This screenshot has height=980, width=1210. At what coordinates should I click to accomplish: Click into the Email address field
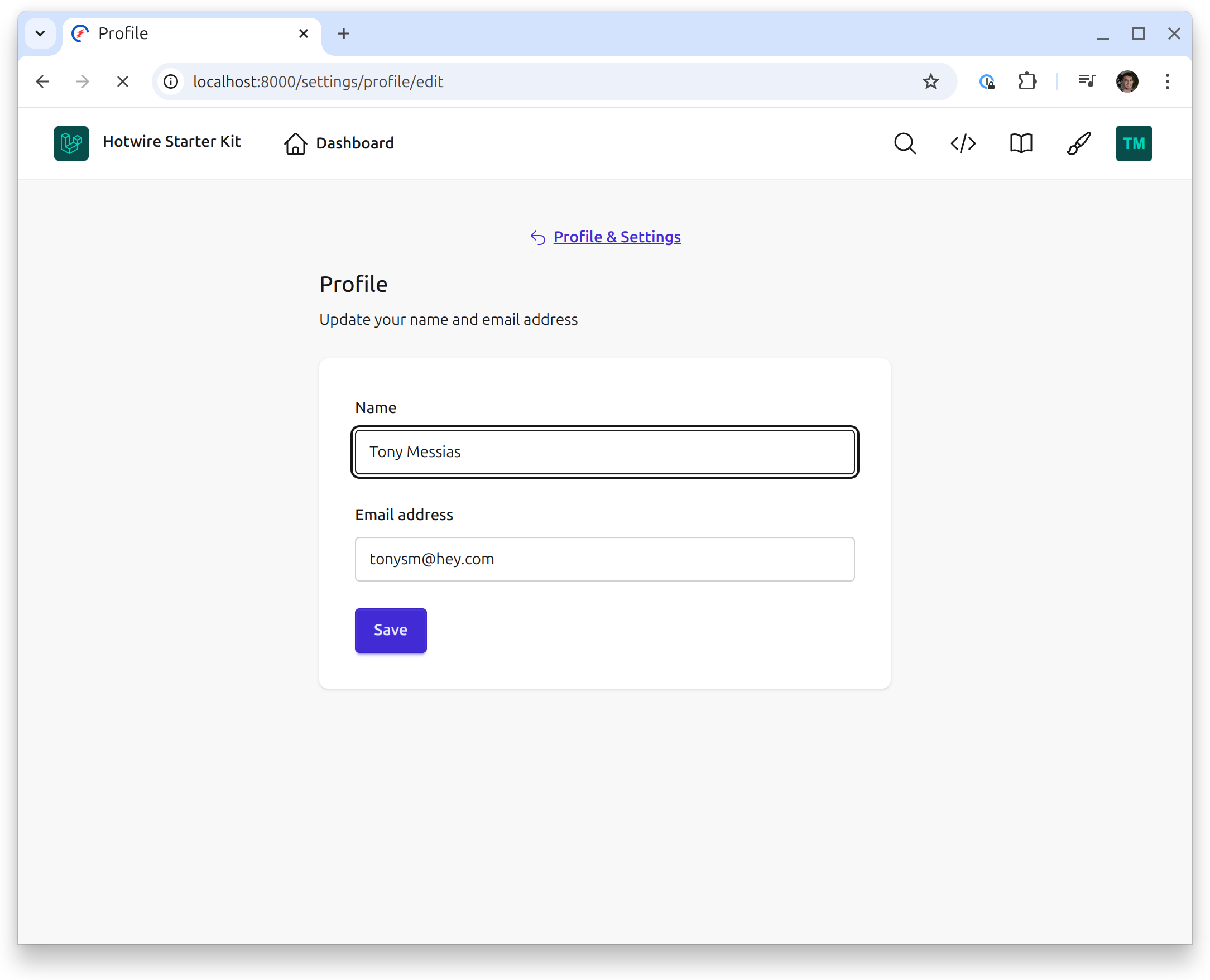pos(604,559)
